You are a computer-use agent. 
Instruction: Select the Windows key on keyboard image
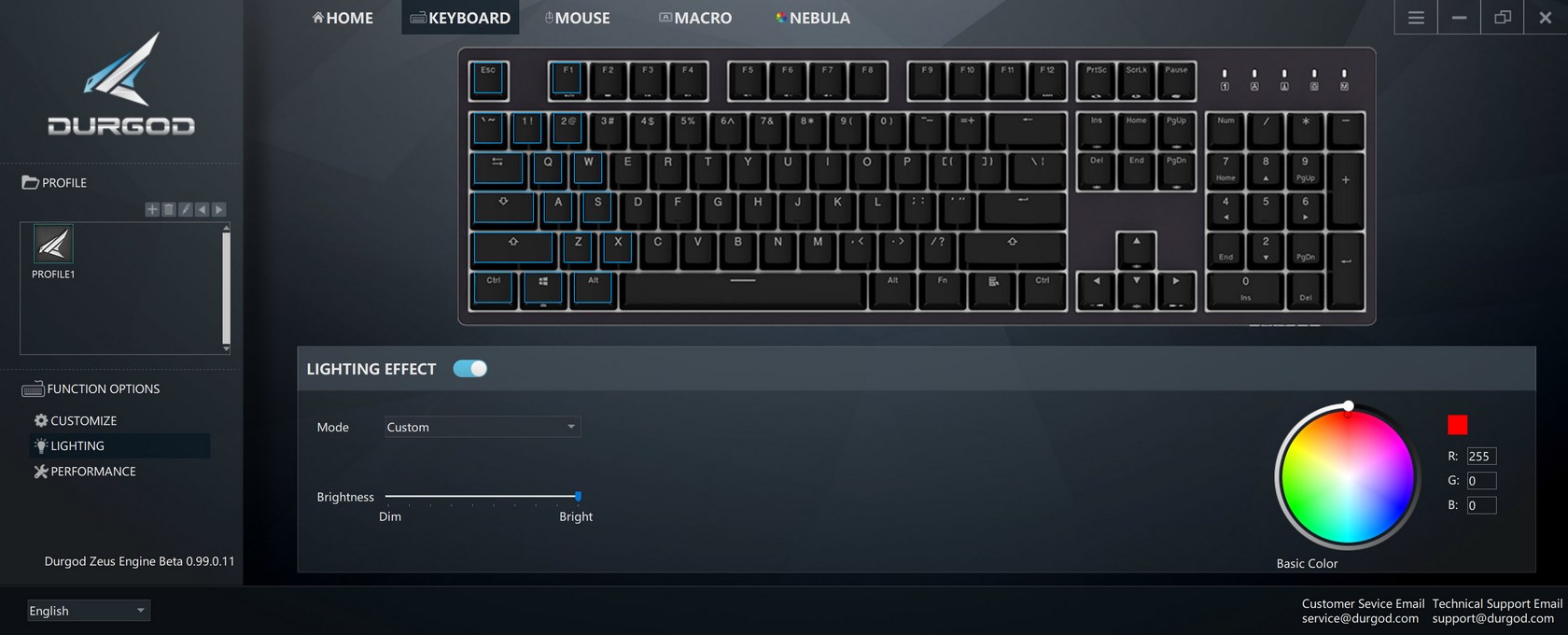(542, 289)
